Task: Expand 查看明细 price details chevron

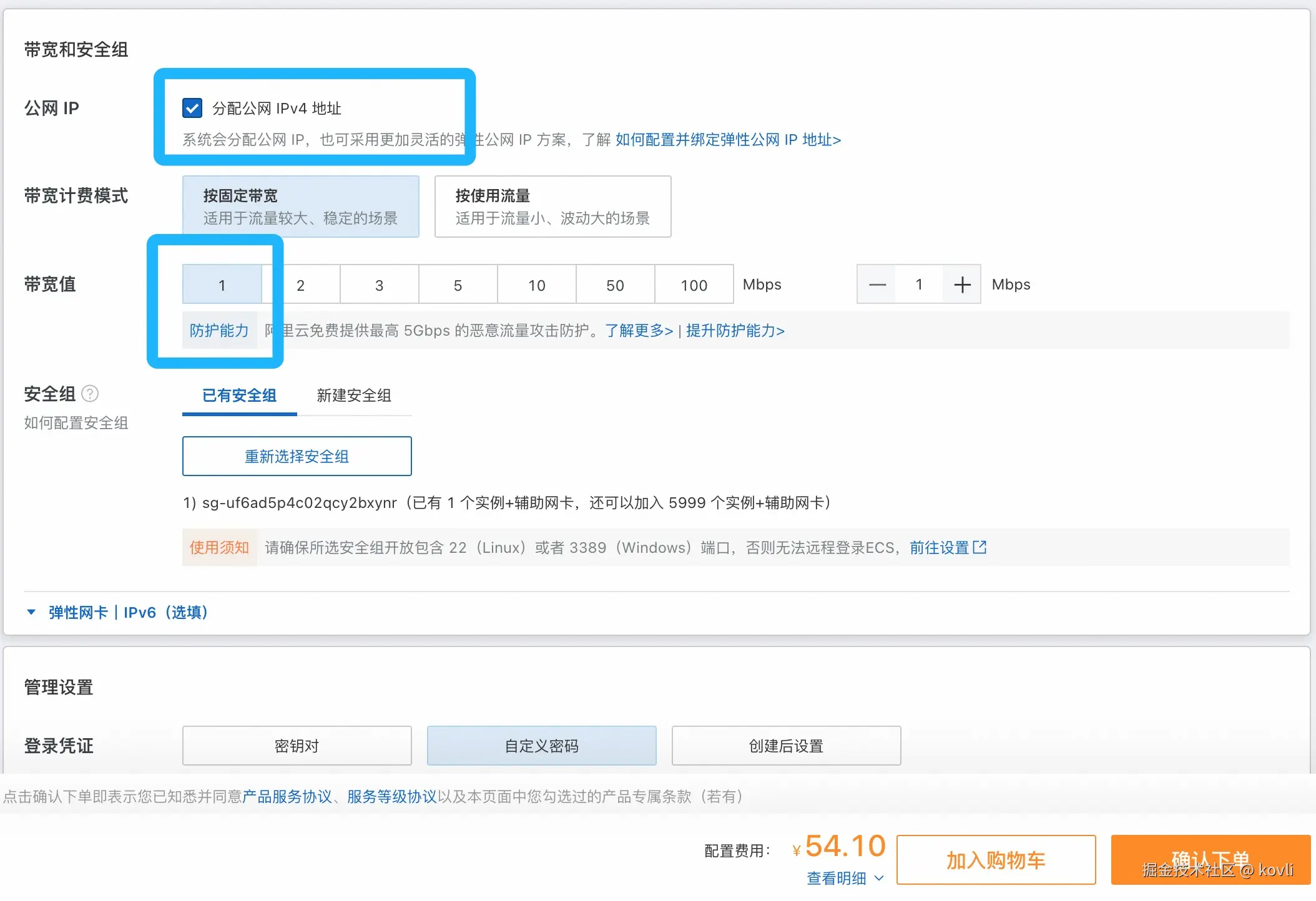Action: (879, 878)
